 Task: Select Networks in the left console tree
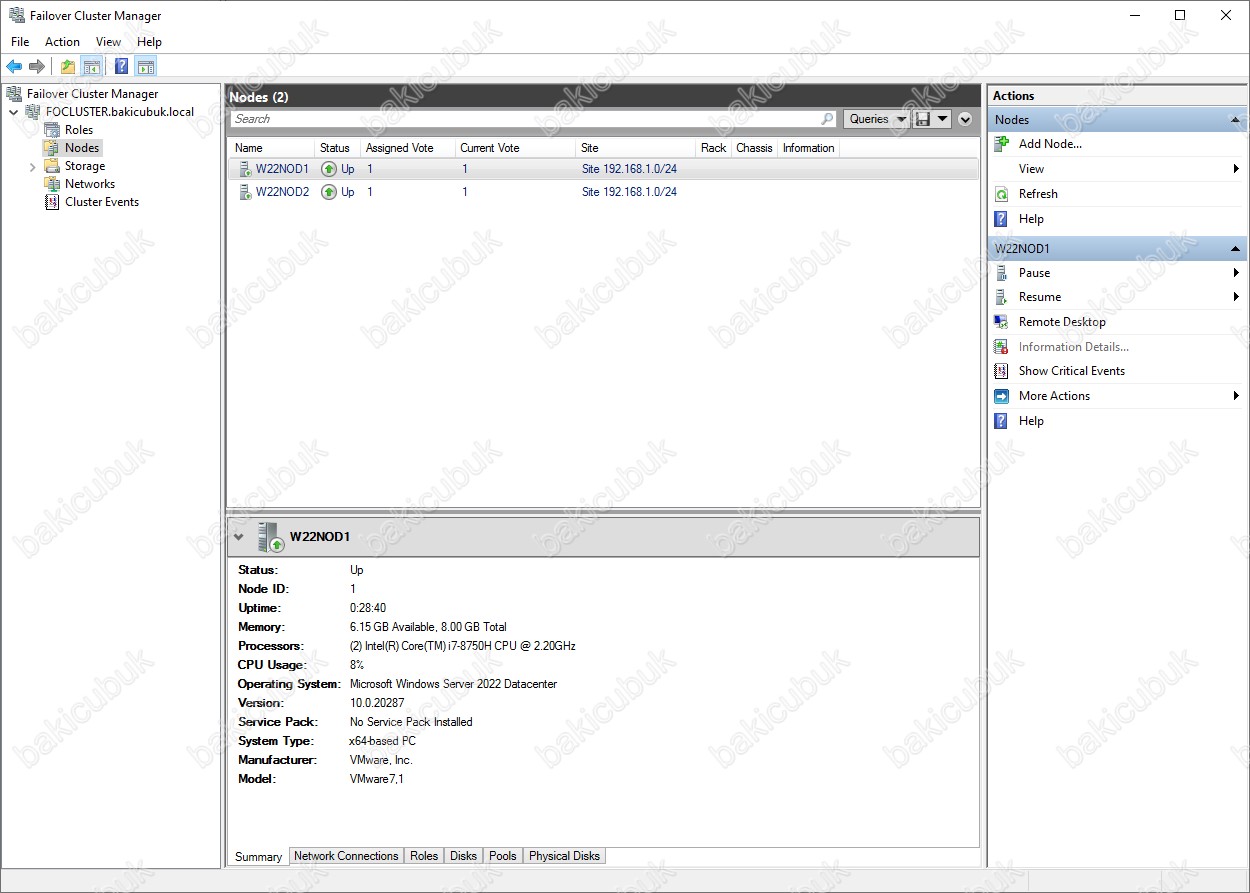point(90,184)
